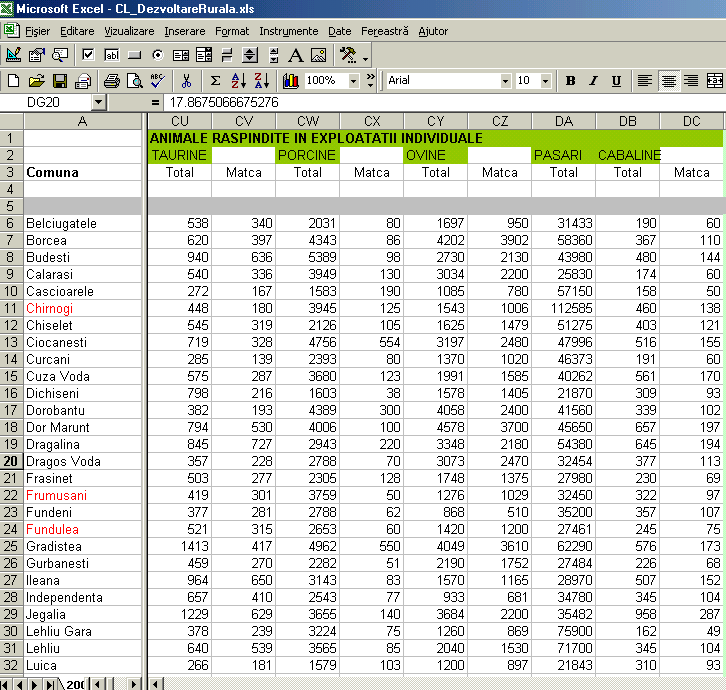
Task: Click the Cut scissors icon
Action: 186,81
